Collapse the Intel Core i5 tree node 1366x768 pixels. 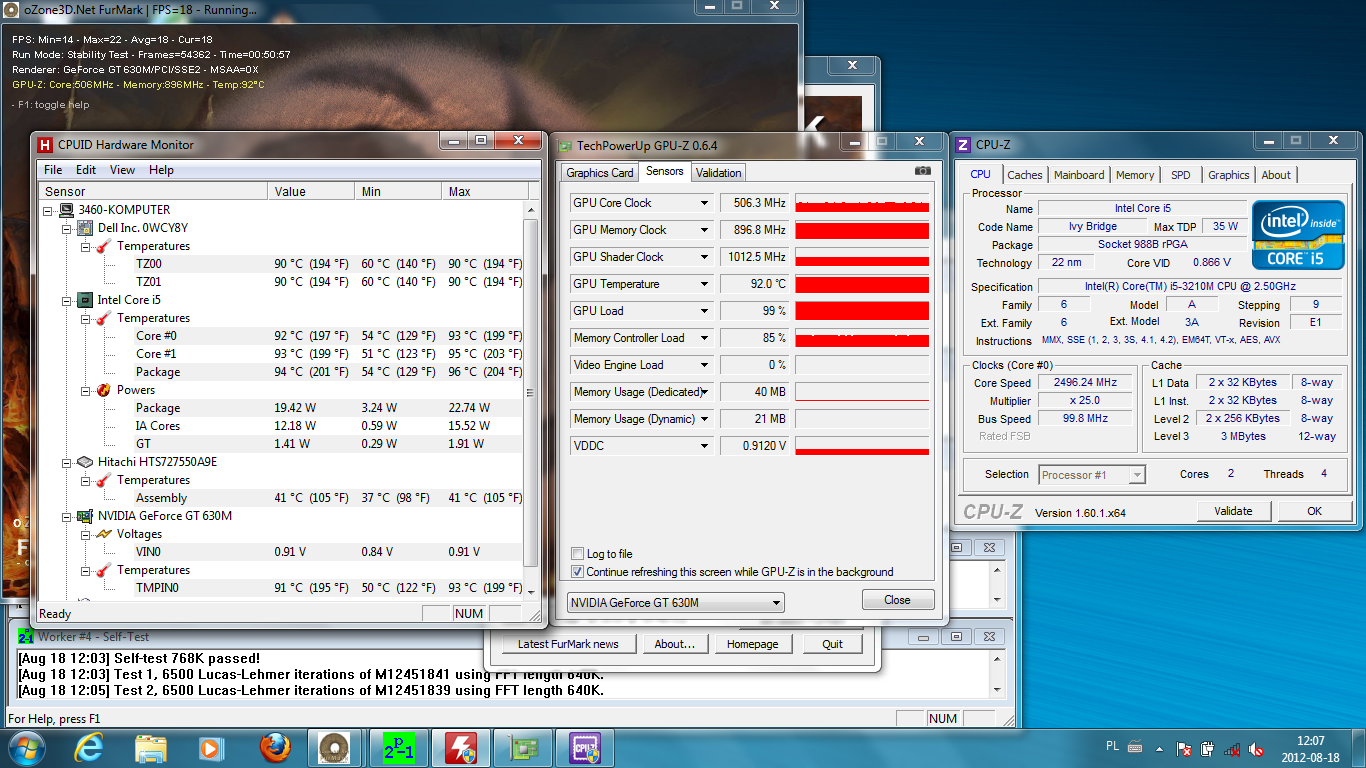click(67, 300)
